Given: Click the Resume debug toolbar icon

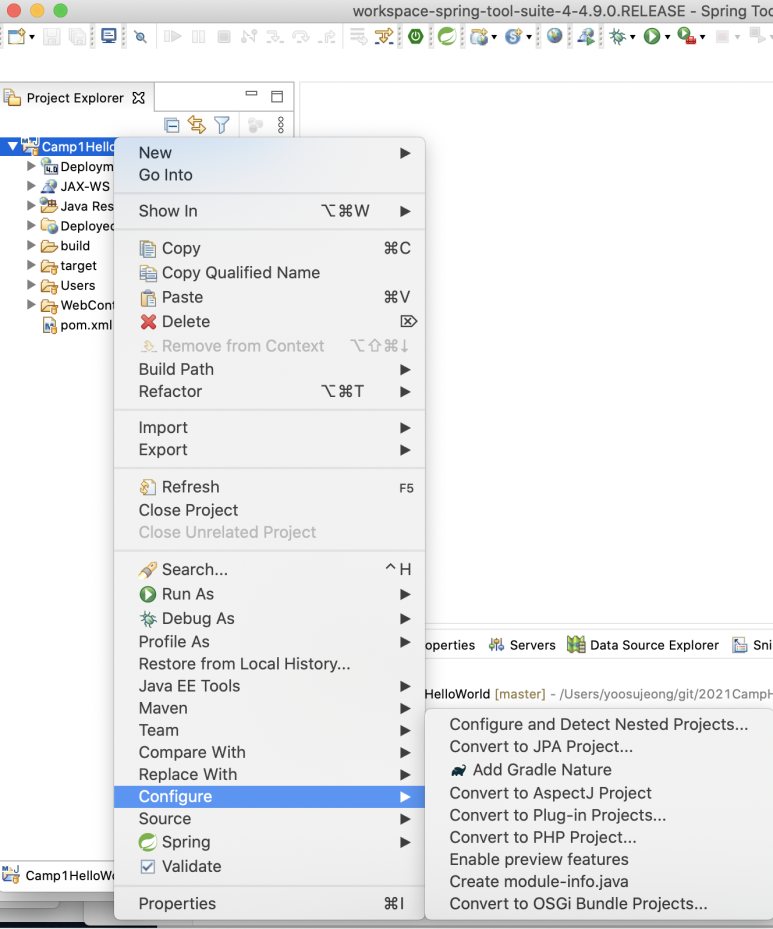Looking at the screenshot, I should tap(172, 37).
